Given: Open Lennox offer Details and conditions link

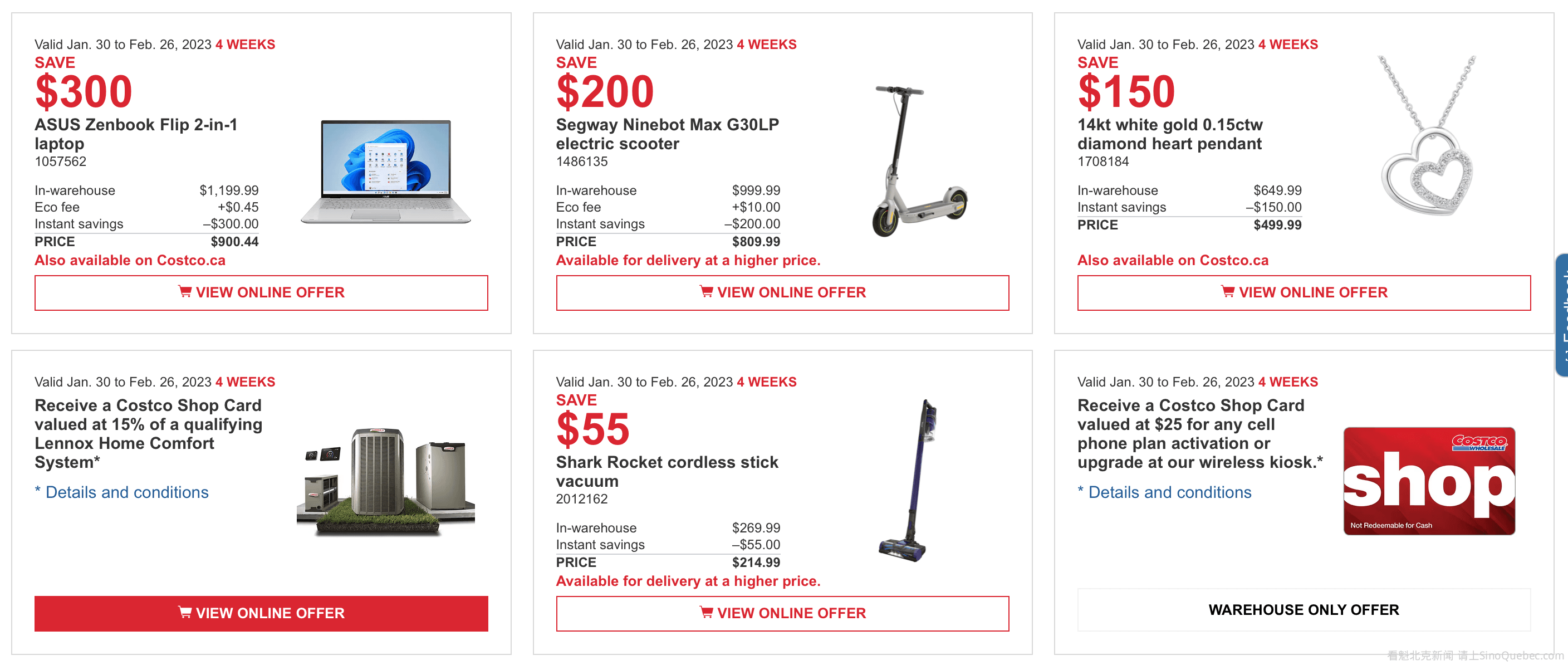Looking at the screenshot, I should [126, 492].
